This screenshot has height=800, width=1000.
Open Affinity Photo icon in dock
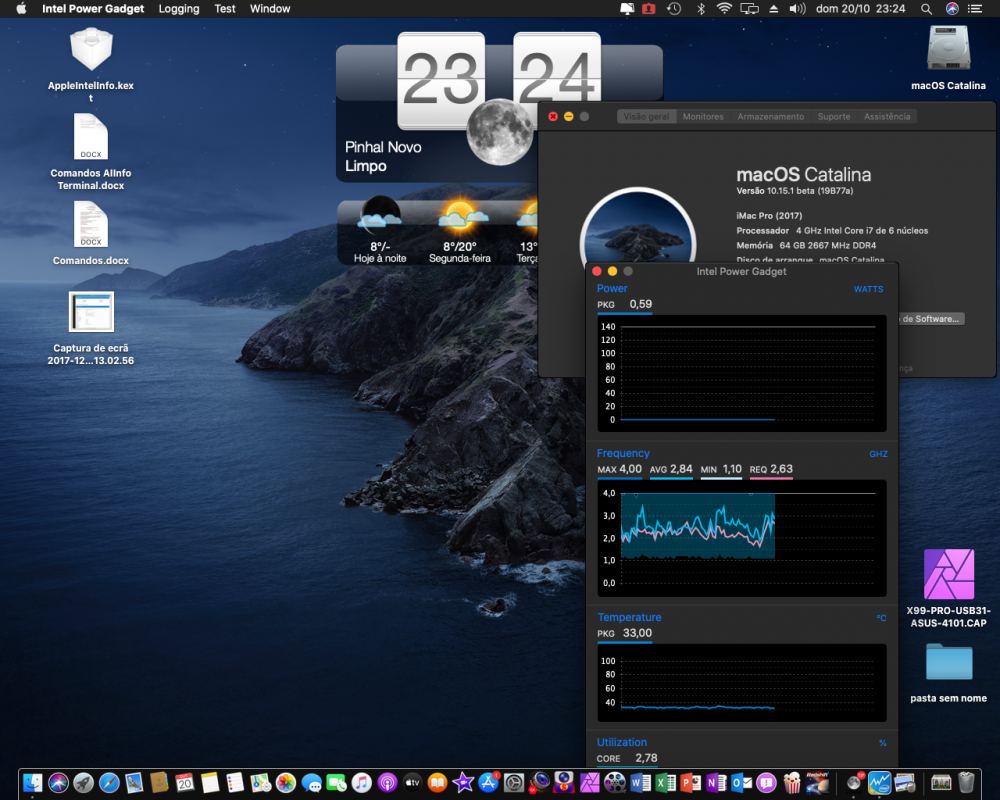pyautogui.click(x=589, y=782)
